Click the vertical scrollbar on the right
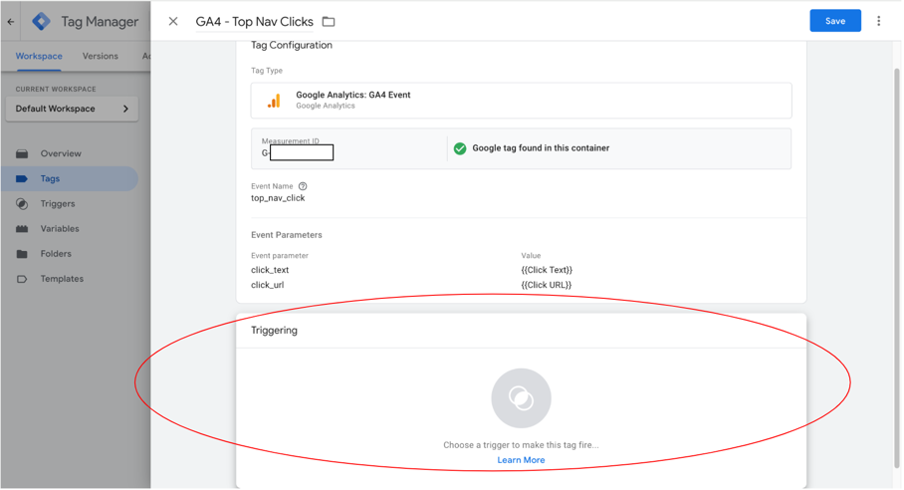Viewport: 904px width, 490px height. tap(897, 268)
